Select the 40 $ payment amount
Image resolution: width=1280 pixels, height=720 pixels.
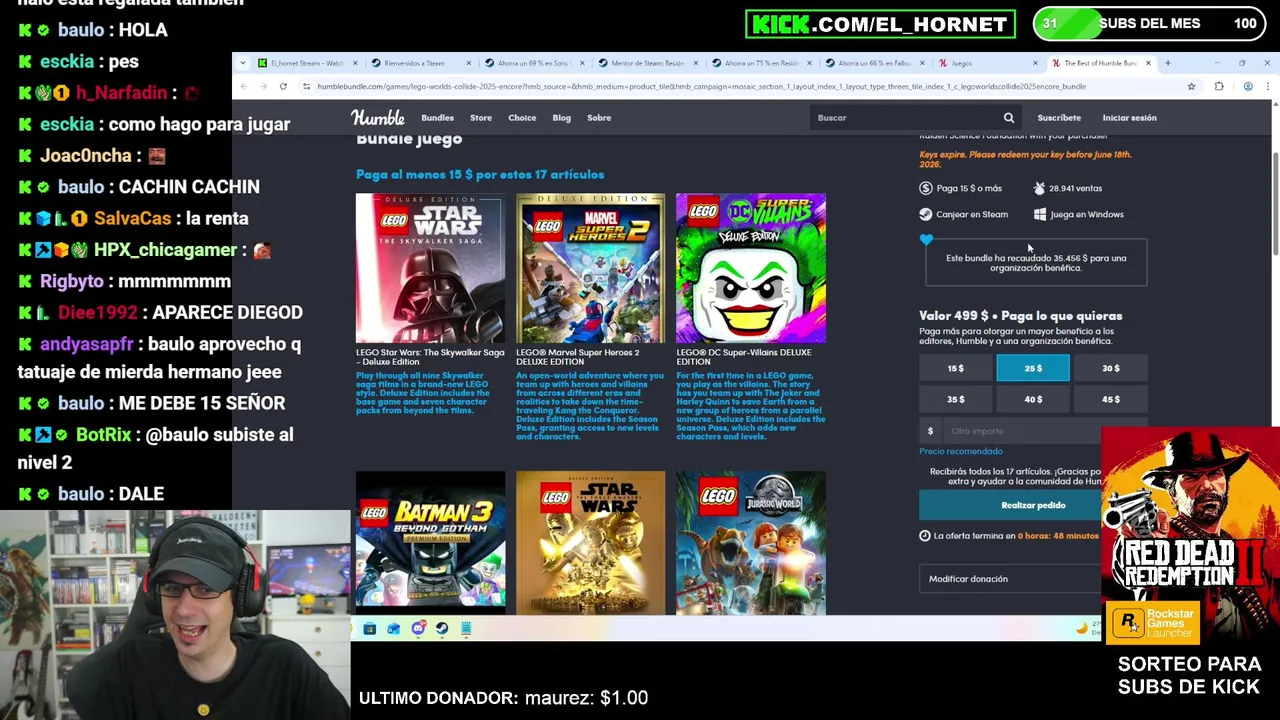point(1033,399)
